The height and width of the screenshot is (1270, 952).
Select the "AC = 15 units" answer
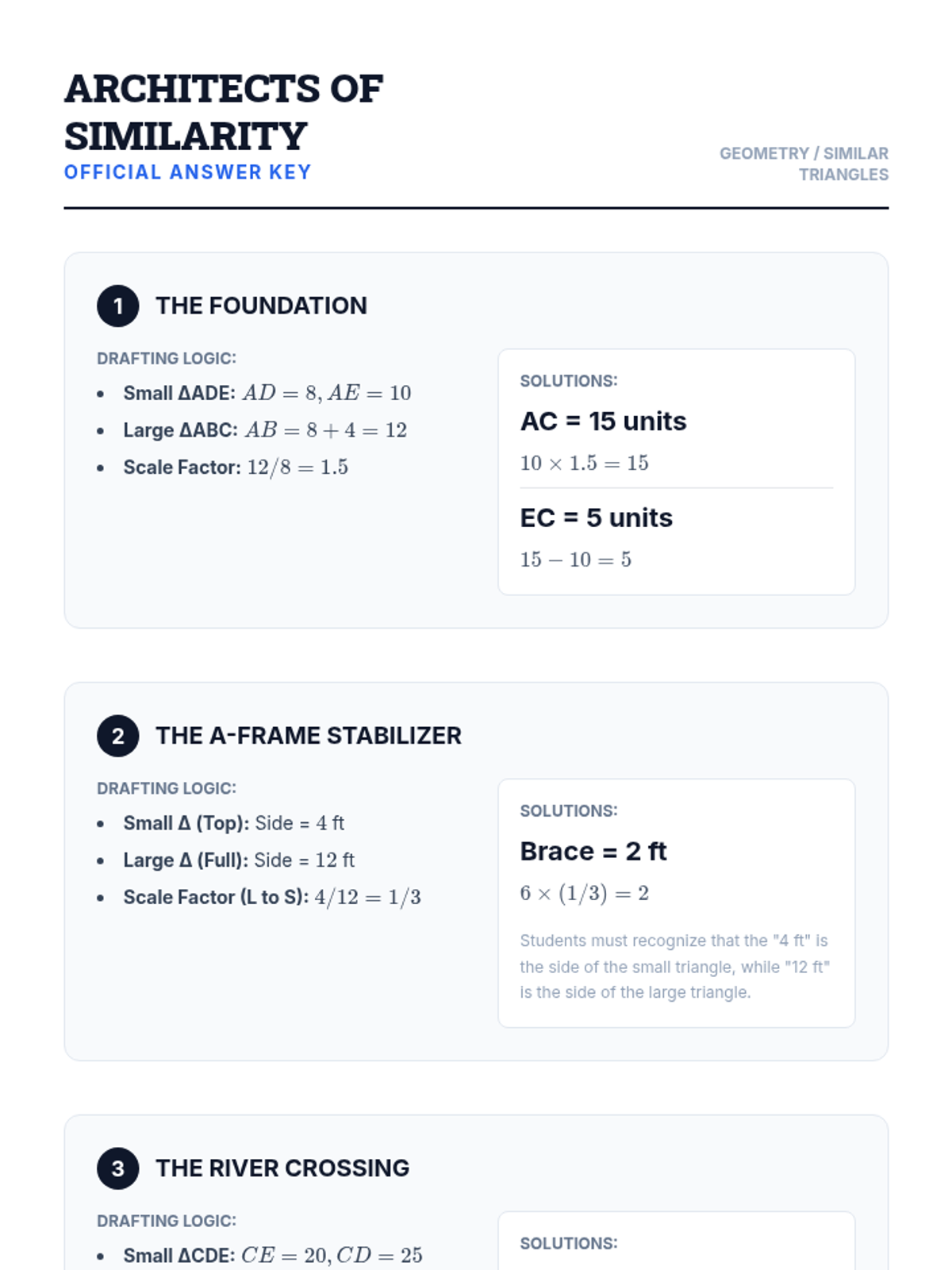tap(603, 421)
